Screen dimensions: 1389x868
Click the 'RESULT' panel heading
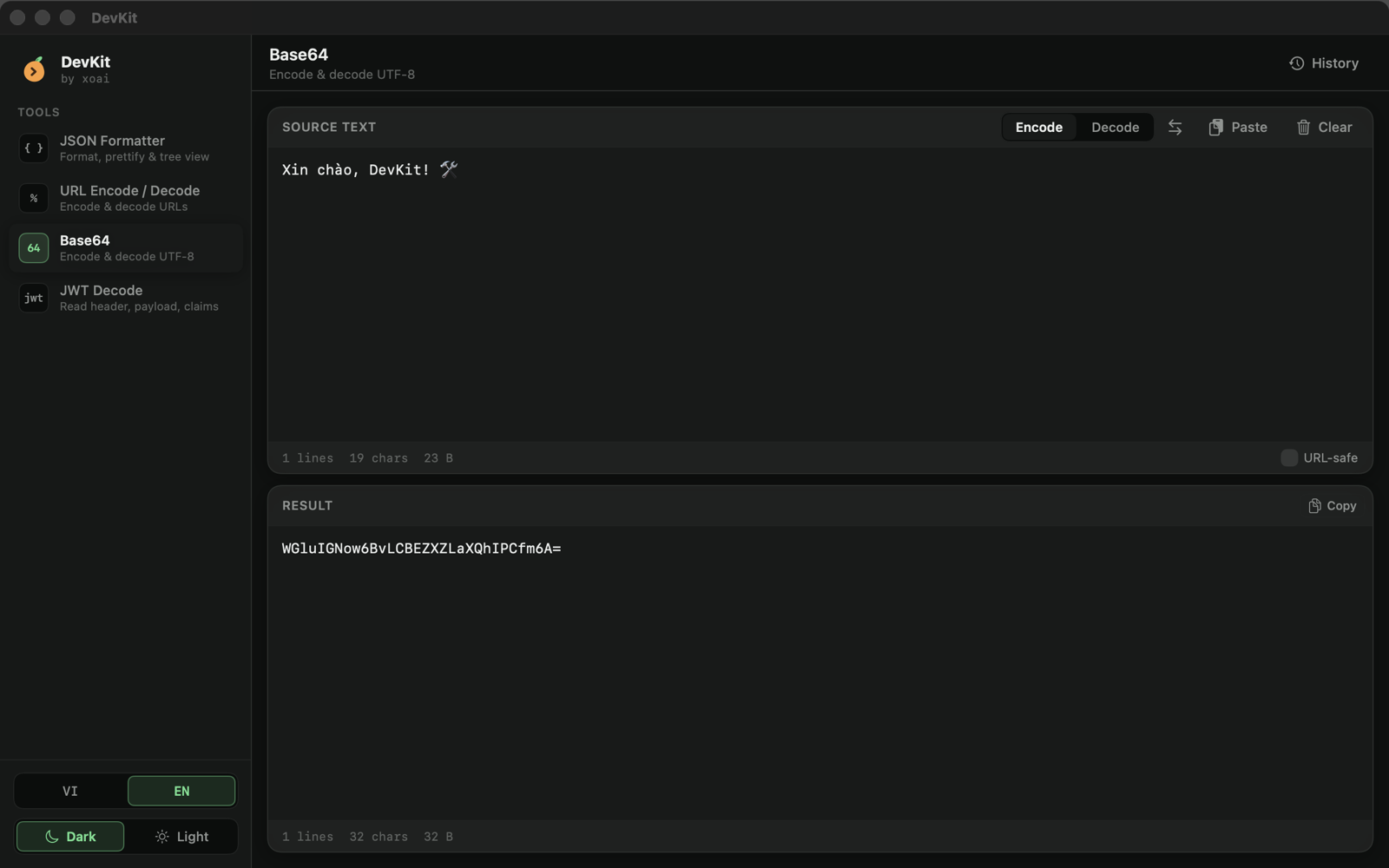pyautogui.click(x=307, y=506)
